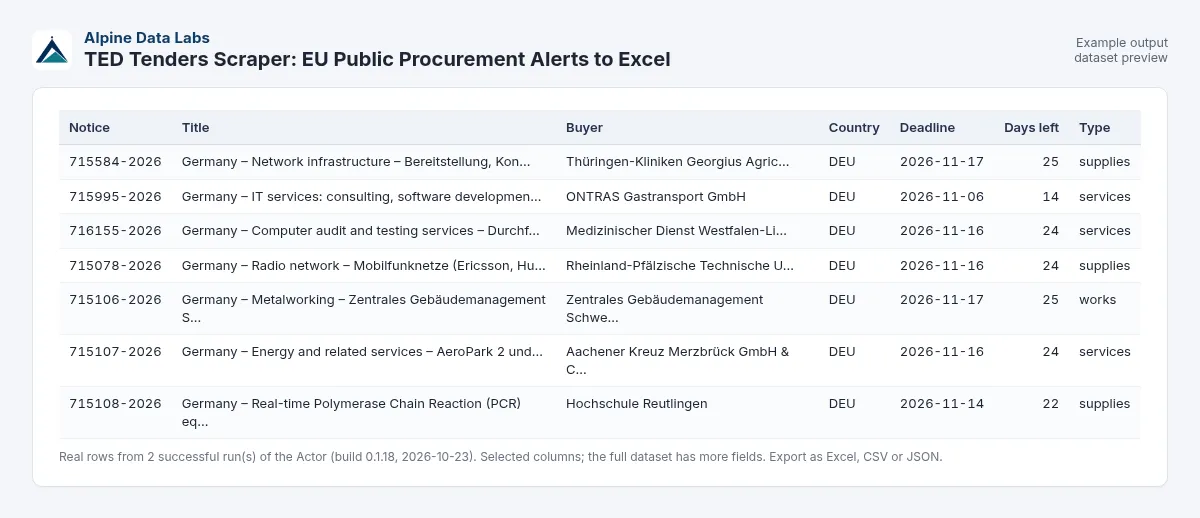
Task: Click the Network infrastructure tender title
Action: coord(356,162)
